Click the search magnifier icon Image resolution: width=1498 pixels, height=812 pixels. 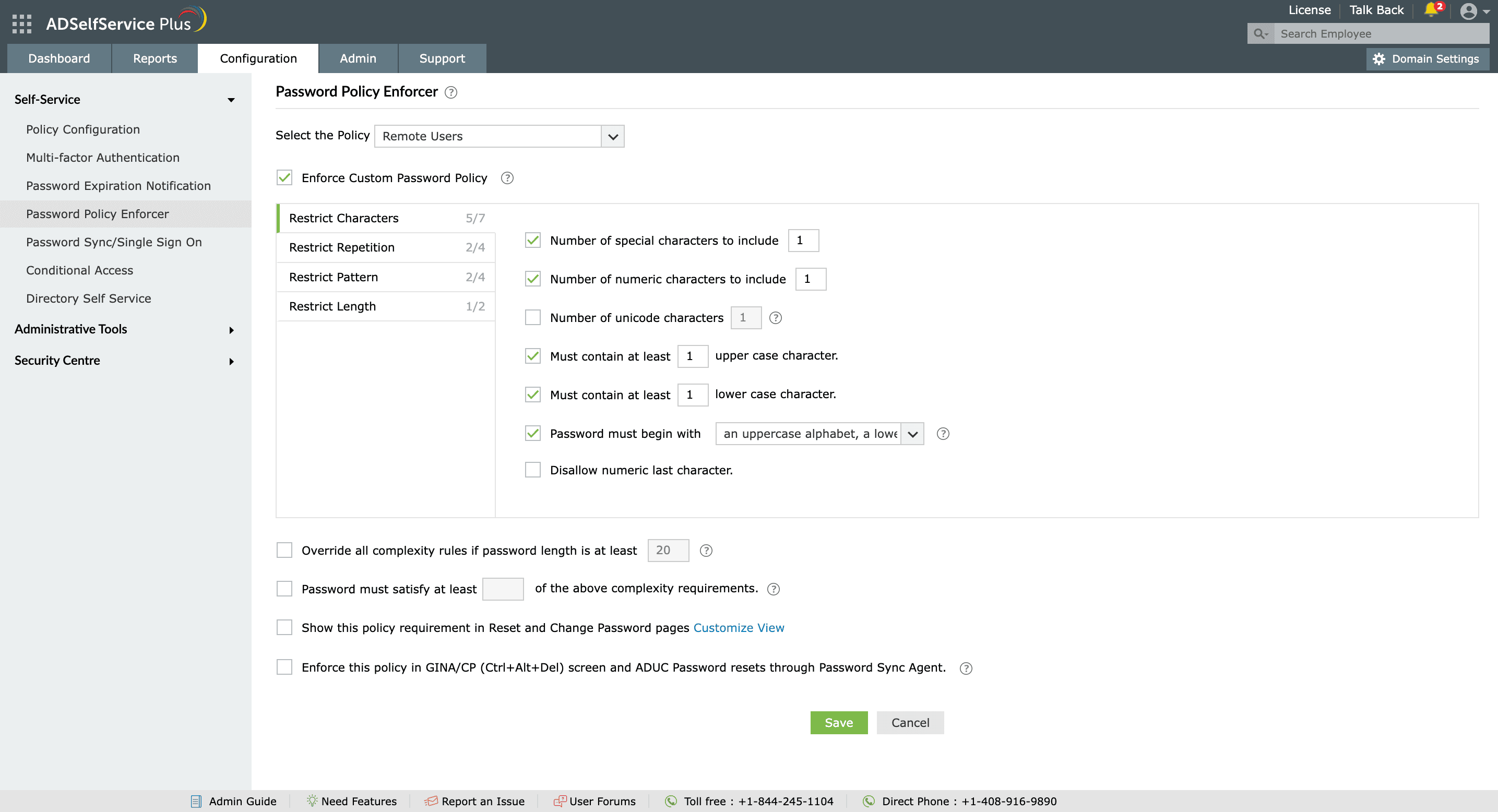coord(1260,34)
